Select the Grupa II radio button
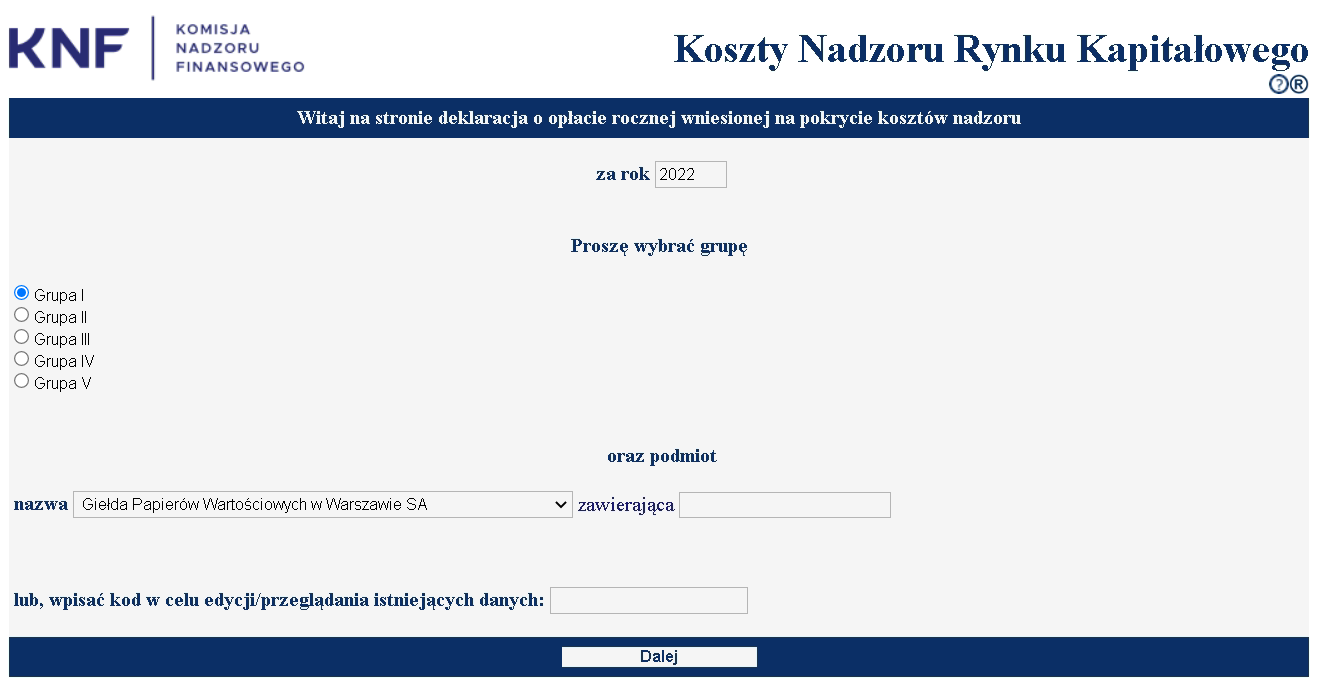The image size is (1318, 692). pos(22,315)
